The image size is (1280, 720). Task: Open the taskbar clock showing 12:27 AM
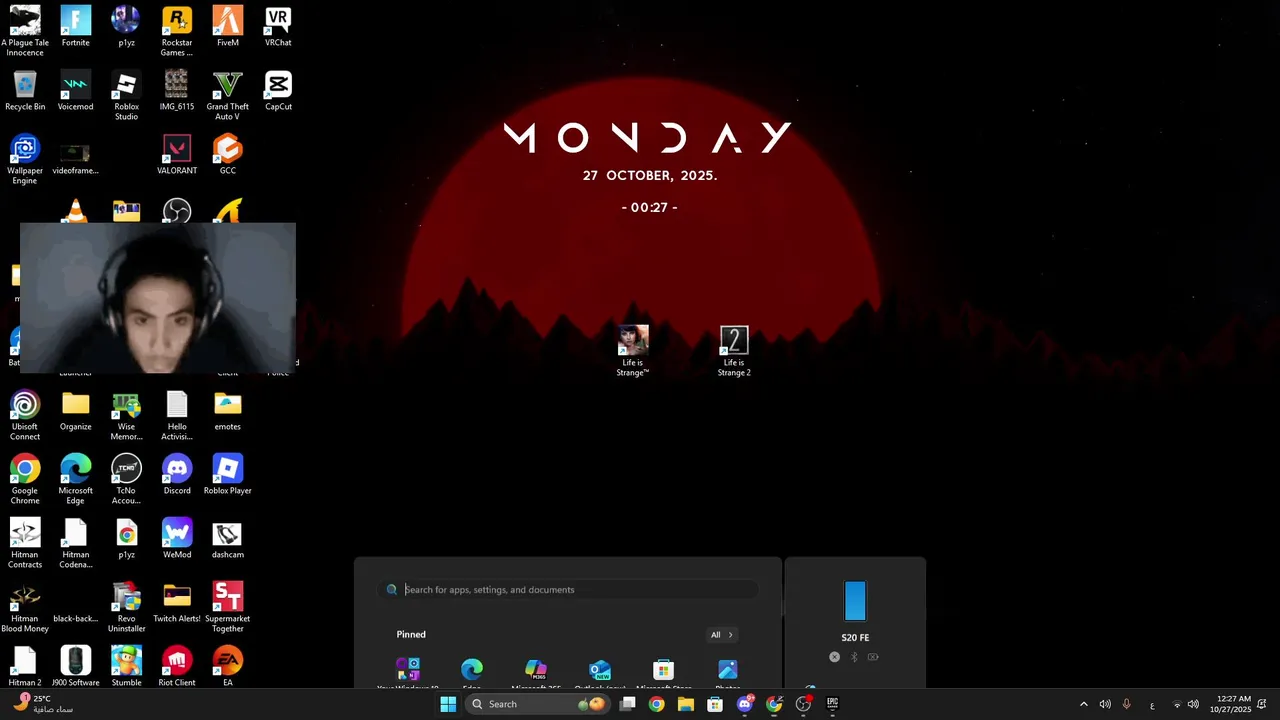[x=1230, y=704]
